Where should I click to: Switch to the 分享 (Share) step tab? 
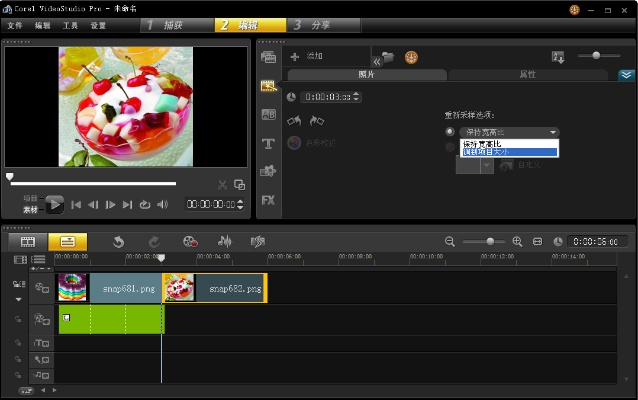coord(322,24)
